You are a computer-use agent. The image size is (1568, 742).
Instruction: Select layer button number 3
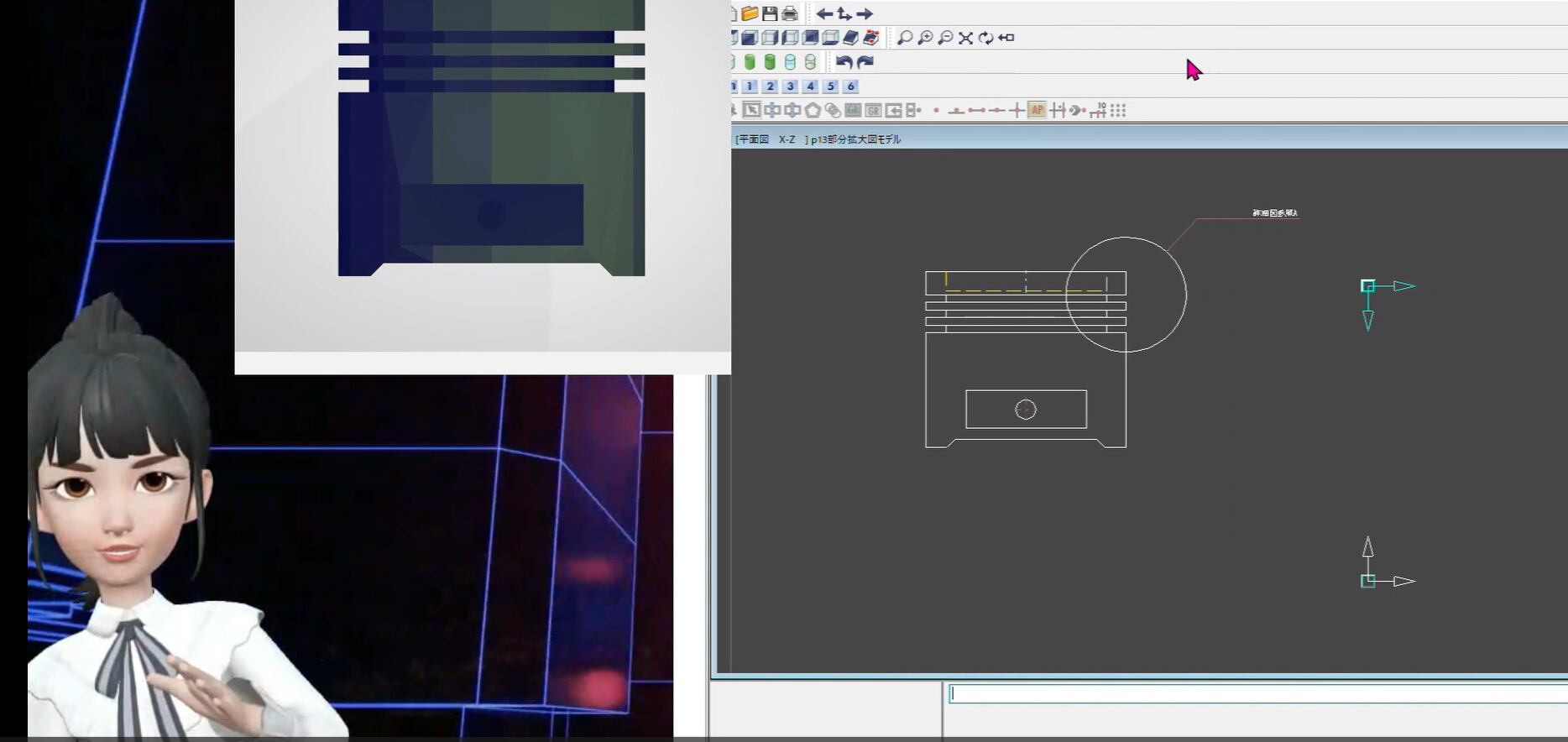[790, 86]
